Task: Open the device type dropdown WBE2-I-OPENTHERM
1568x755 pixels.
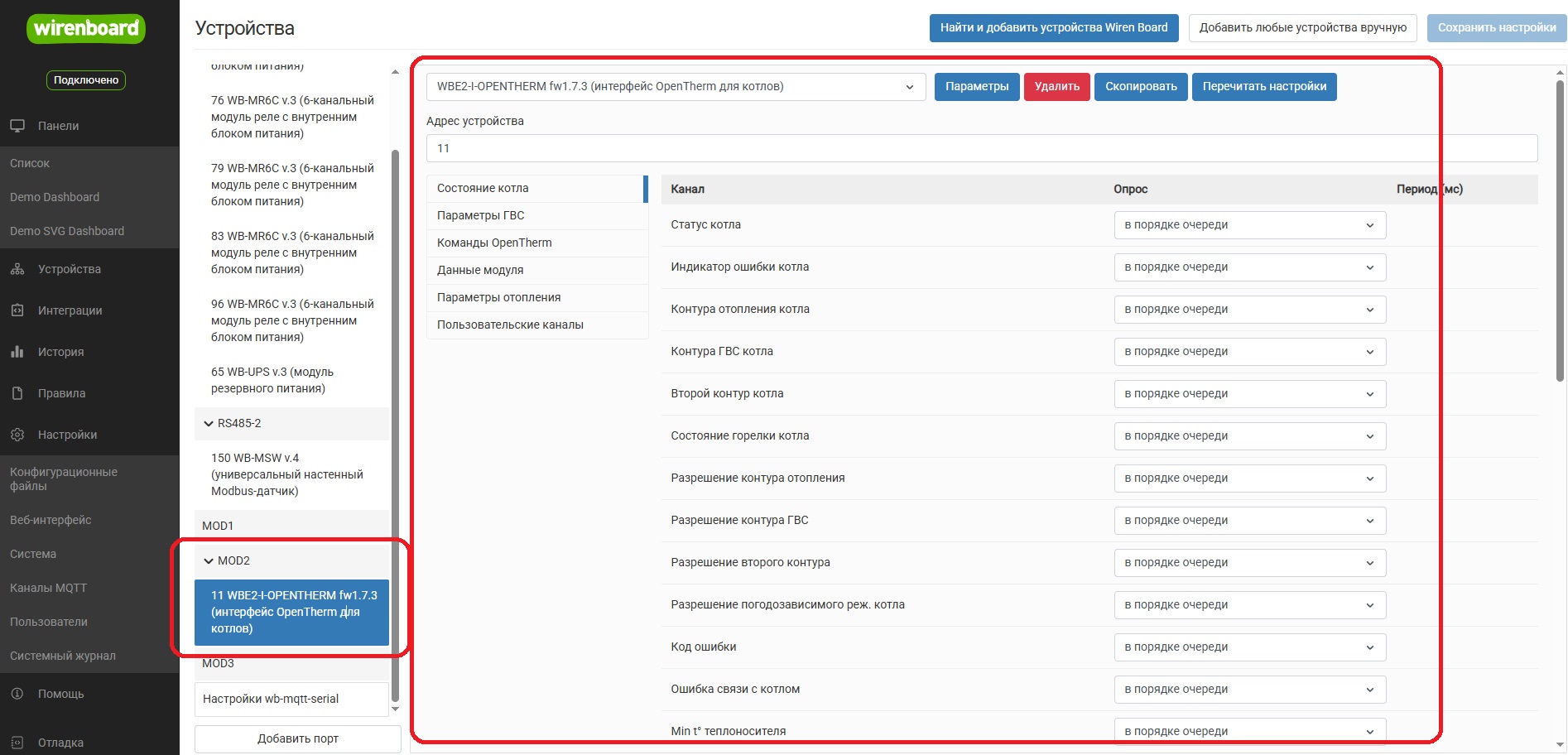Action: (x=676, y=86)
